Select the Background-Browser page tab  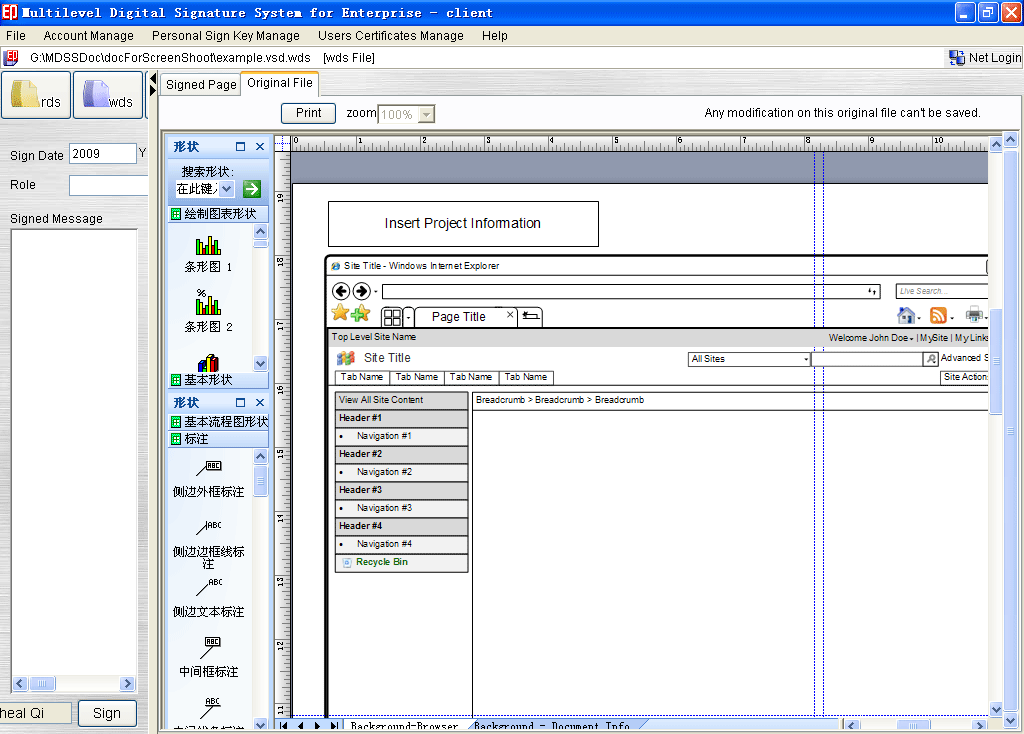(404, 726)
